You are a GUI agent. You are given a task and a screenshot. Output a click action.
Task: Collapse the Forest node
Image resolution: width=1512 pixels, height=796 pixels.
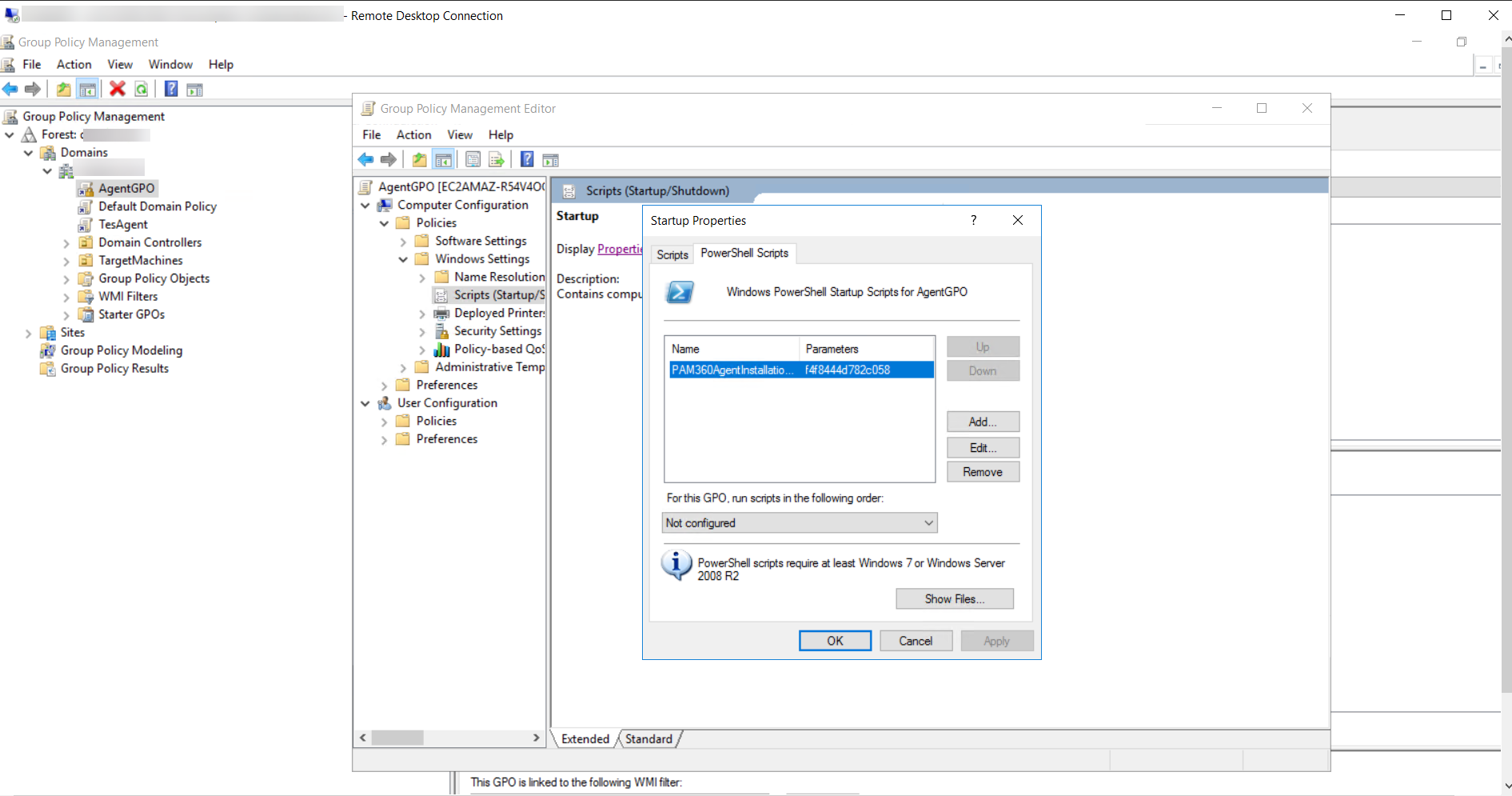(x=10, y=134)
